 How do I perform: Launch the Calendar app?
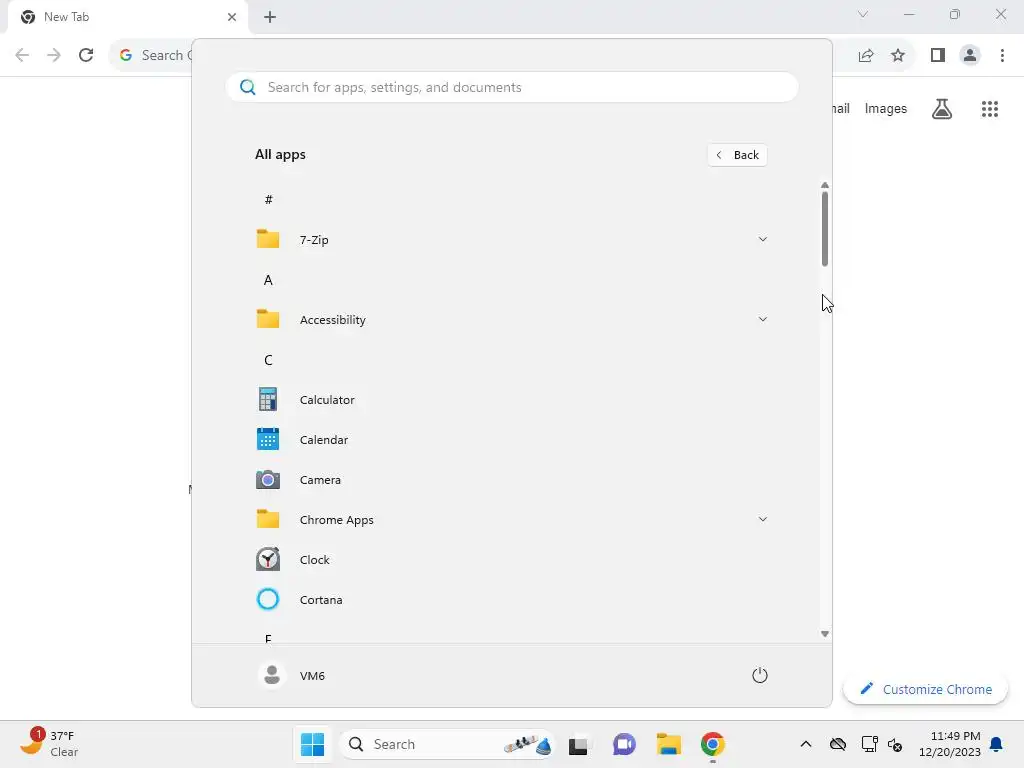511,440
